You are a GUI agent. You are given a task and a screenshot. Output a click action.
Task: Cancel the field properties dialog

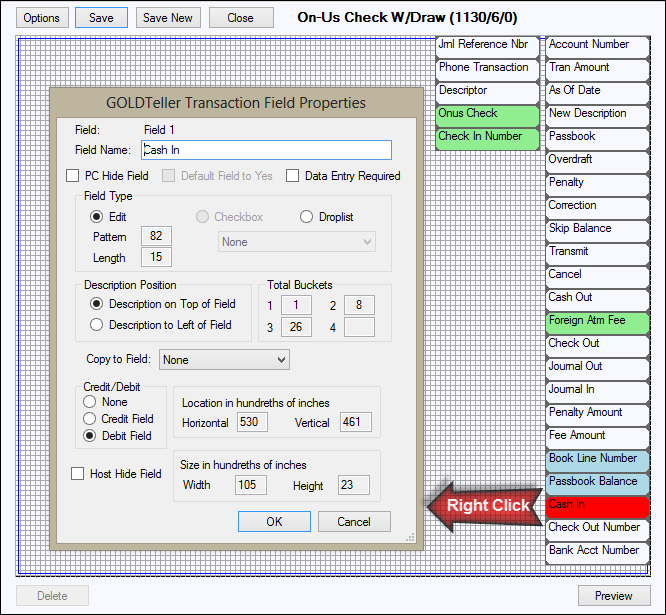click(x=354, y=522)
